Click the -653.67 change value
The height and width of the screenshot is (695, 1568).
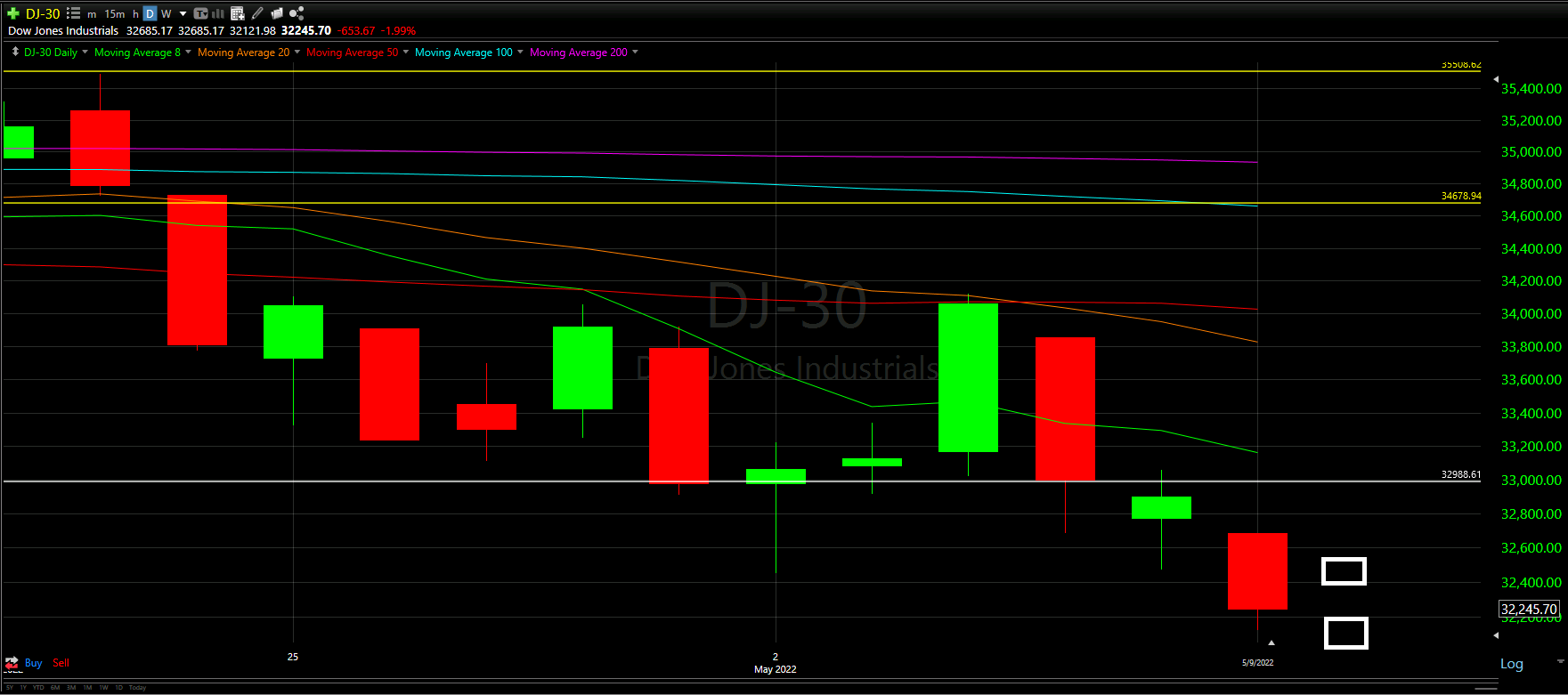pyautogui.click(x=356, y=31)
